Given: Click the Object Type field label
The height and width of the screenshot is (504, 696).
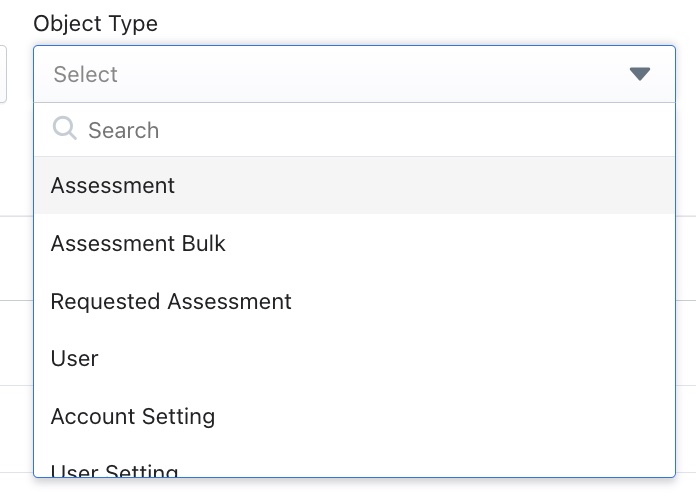Looking at the screenshot, I should click(x=95, y=23).
